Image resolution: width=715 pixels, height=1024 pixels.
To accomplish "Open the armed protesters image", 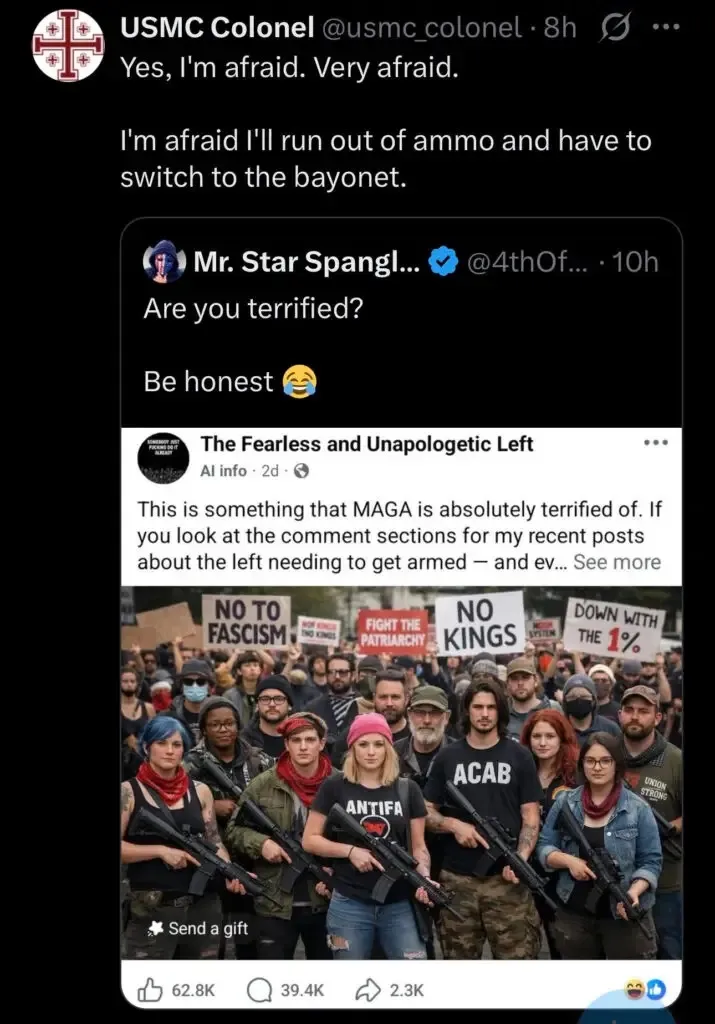I will point(401,770).
